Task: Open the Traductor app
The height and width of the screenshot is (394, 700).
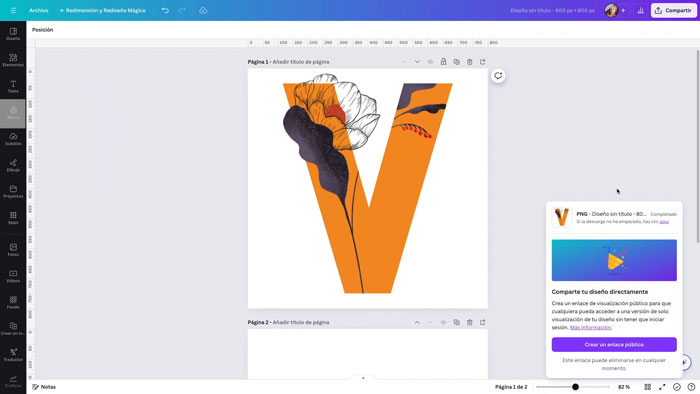Action: (x=13, y=355)
